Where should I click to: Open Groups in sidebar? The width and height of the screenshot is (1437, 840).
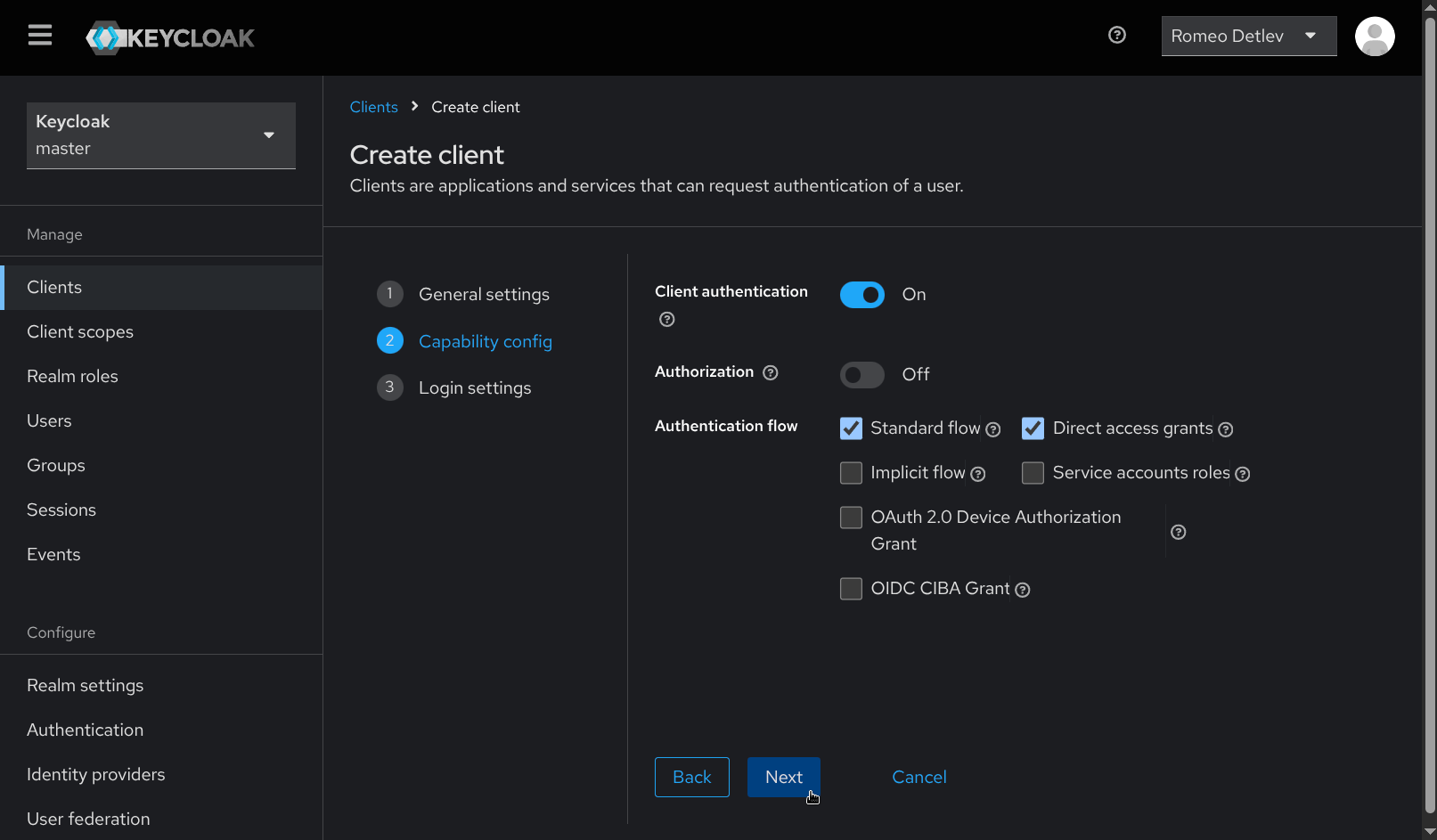pos(161,466)
